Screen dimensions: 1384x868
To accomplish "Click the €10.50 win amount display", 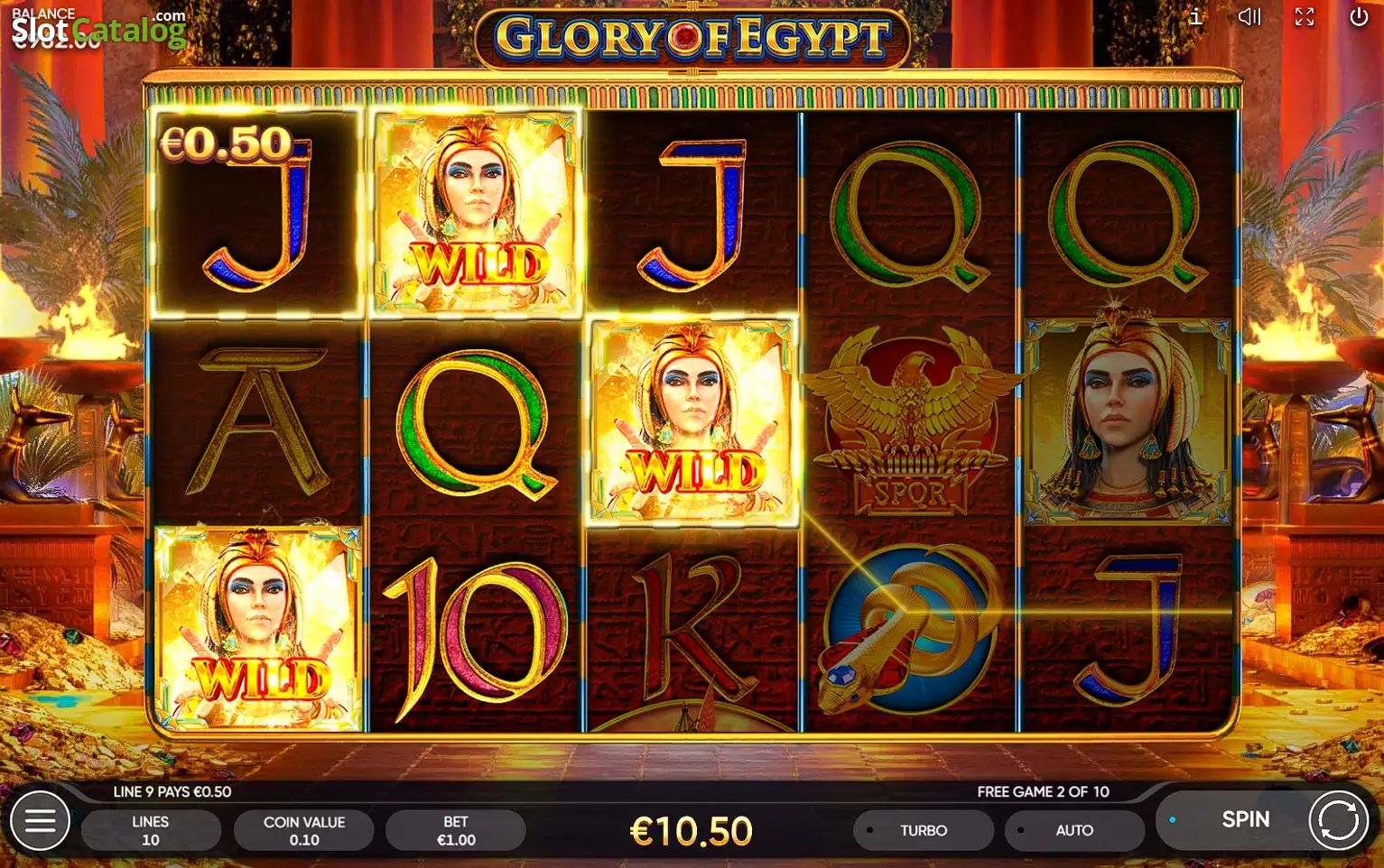I will 691,831.
